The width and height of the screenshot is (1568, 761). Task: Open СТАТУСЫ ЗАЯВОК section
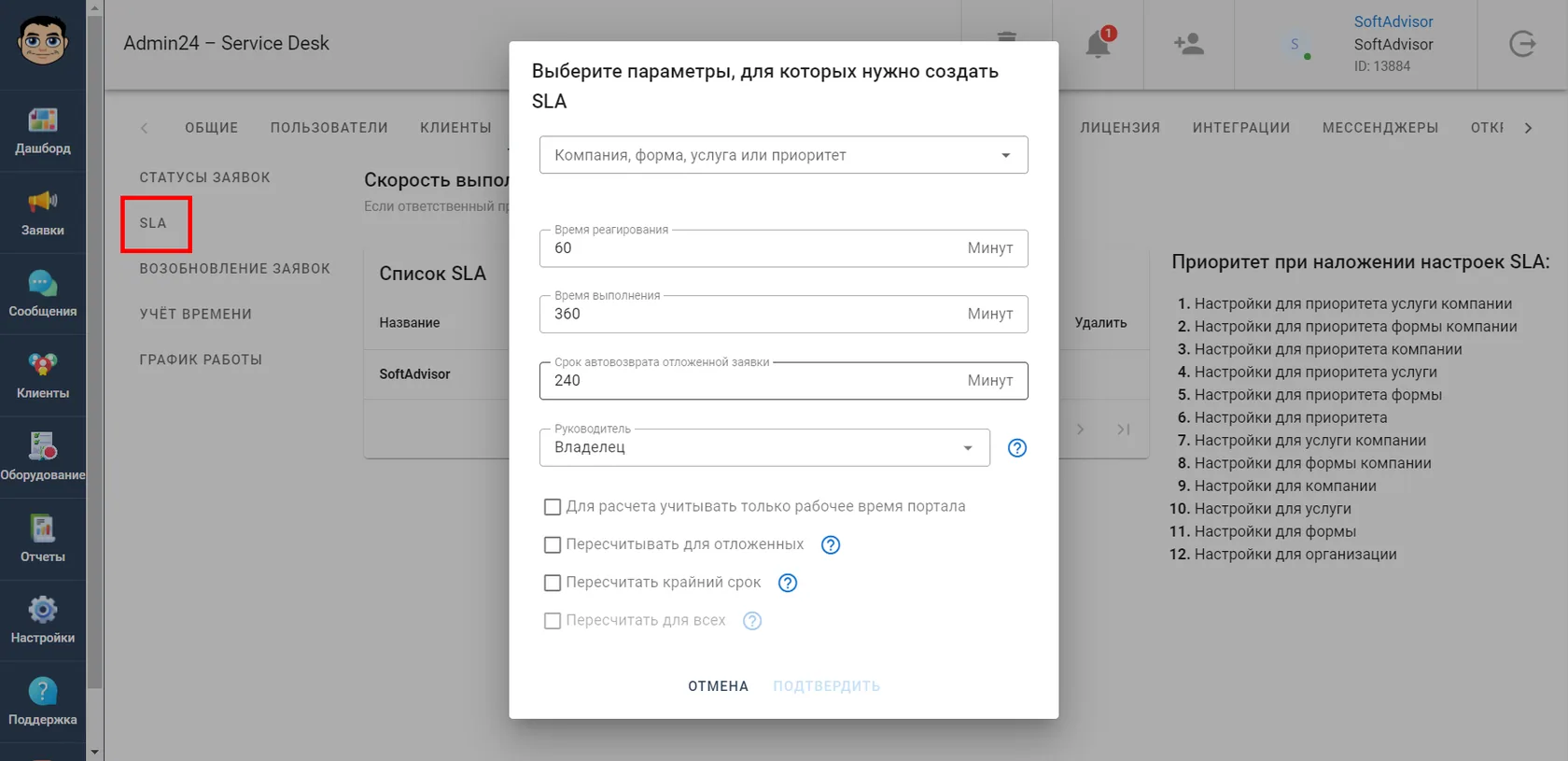pyautogui.click(x=205, y=177)
